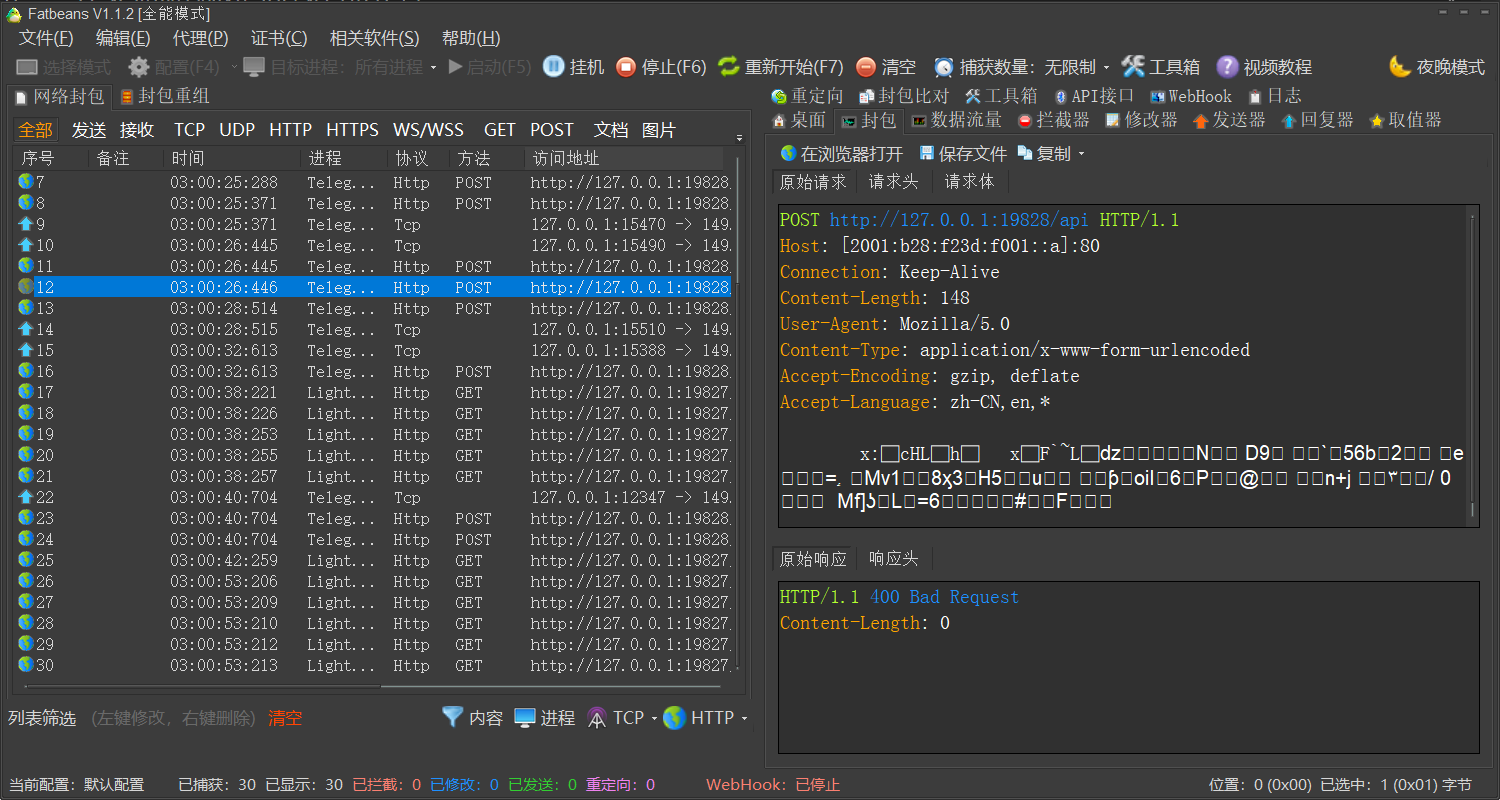Select packet row 22 Tcp
The width and height of the screenshot is (1500, 800).
click(374, 497)
